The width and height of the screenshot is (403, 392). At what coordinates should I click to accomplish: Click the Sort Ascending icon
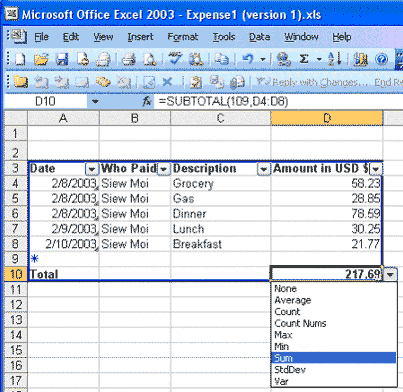pyautogui.click(x=334, y=59)
